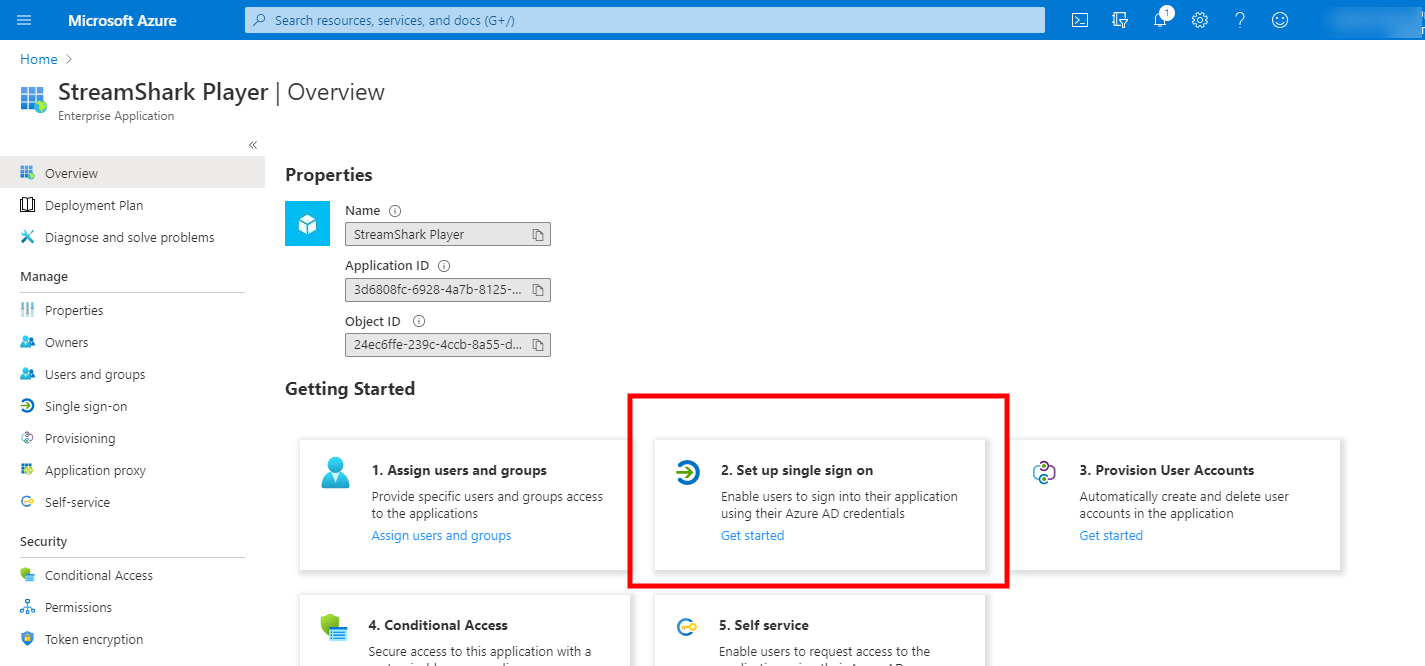
Task: Focus the search resources input field
Action: (x=645, y=20)
